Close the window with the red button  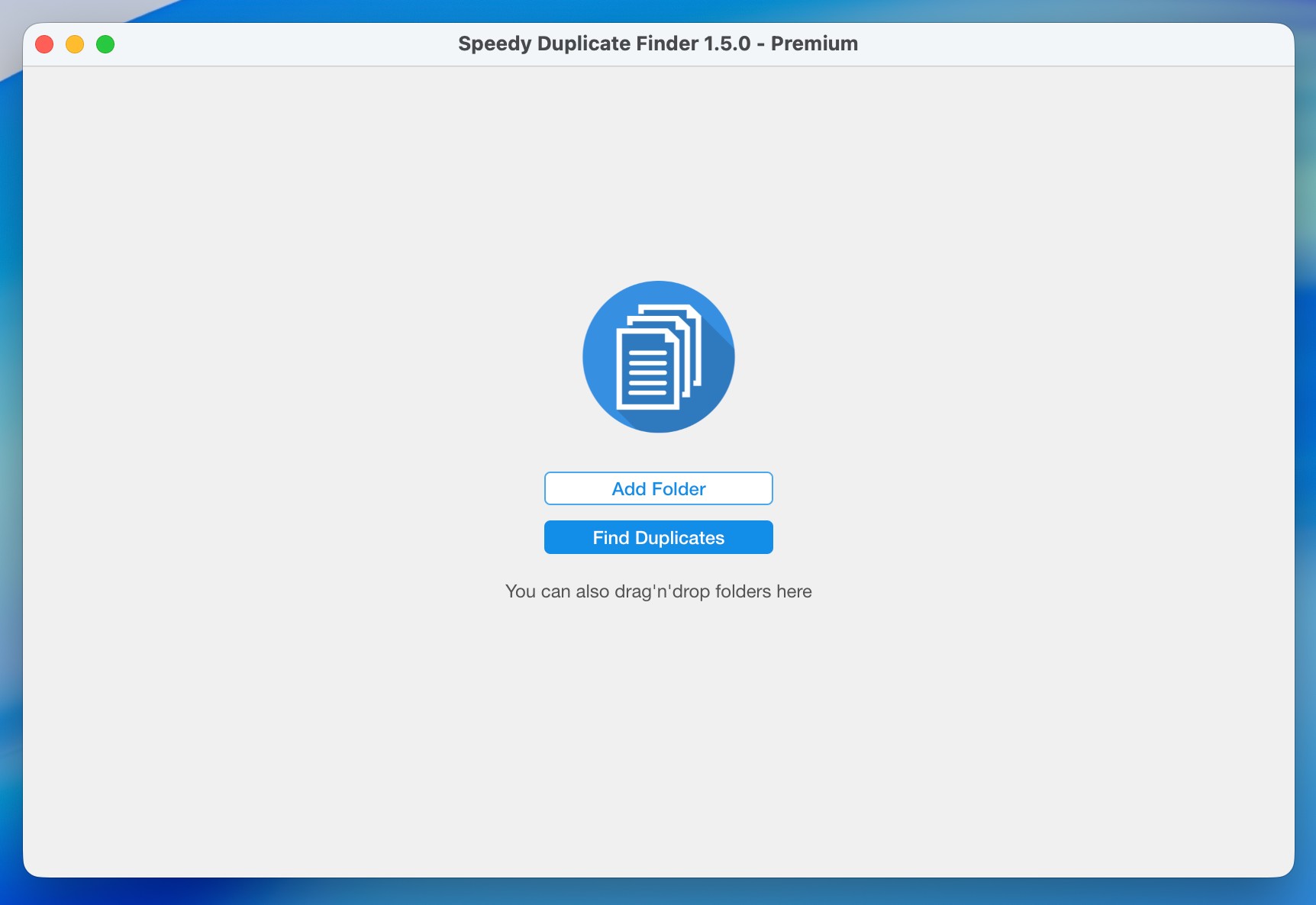44,44
